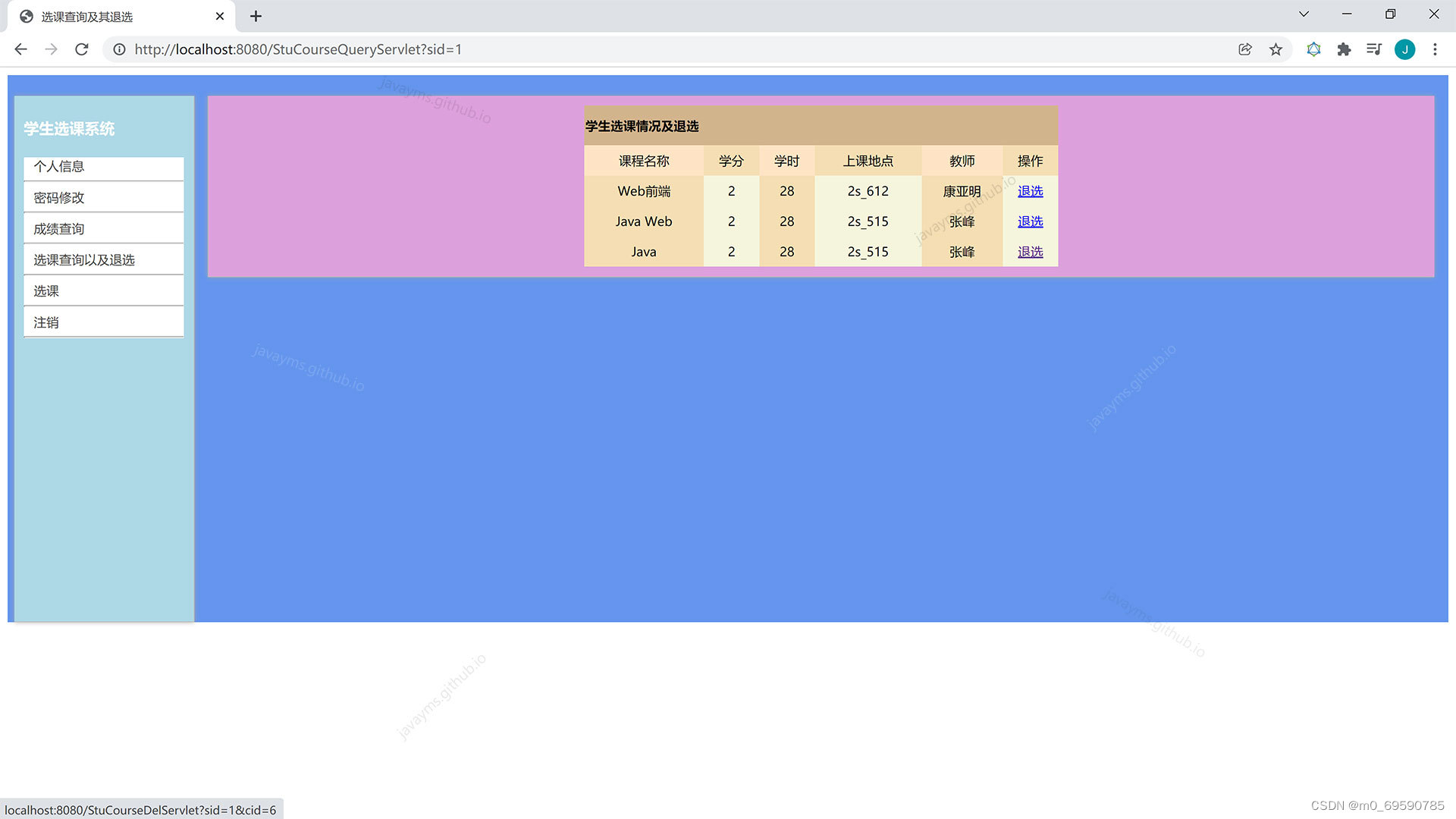Open the media control playlist icon
1456x819 pixels.
1373,49
